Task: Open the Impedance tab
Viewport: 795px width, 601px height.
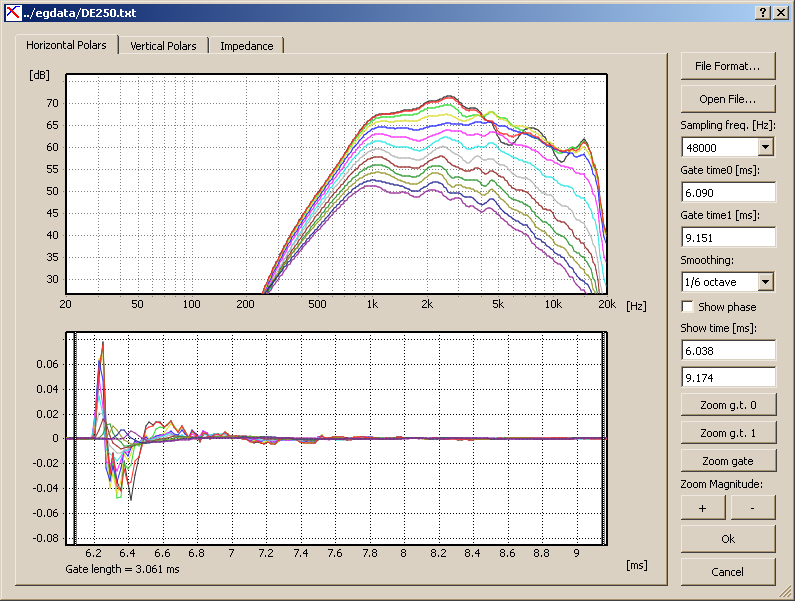Action: (x=246, y=46)
